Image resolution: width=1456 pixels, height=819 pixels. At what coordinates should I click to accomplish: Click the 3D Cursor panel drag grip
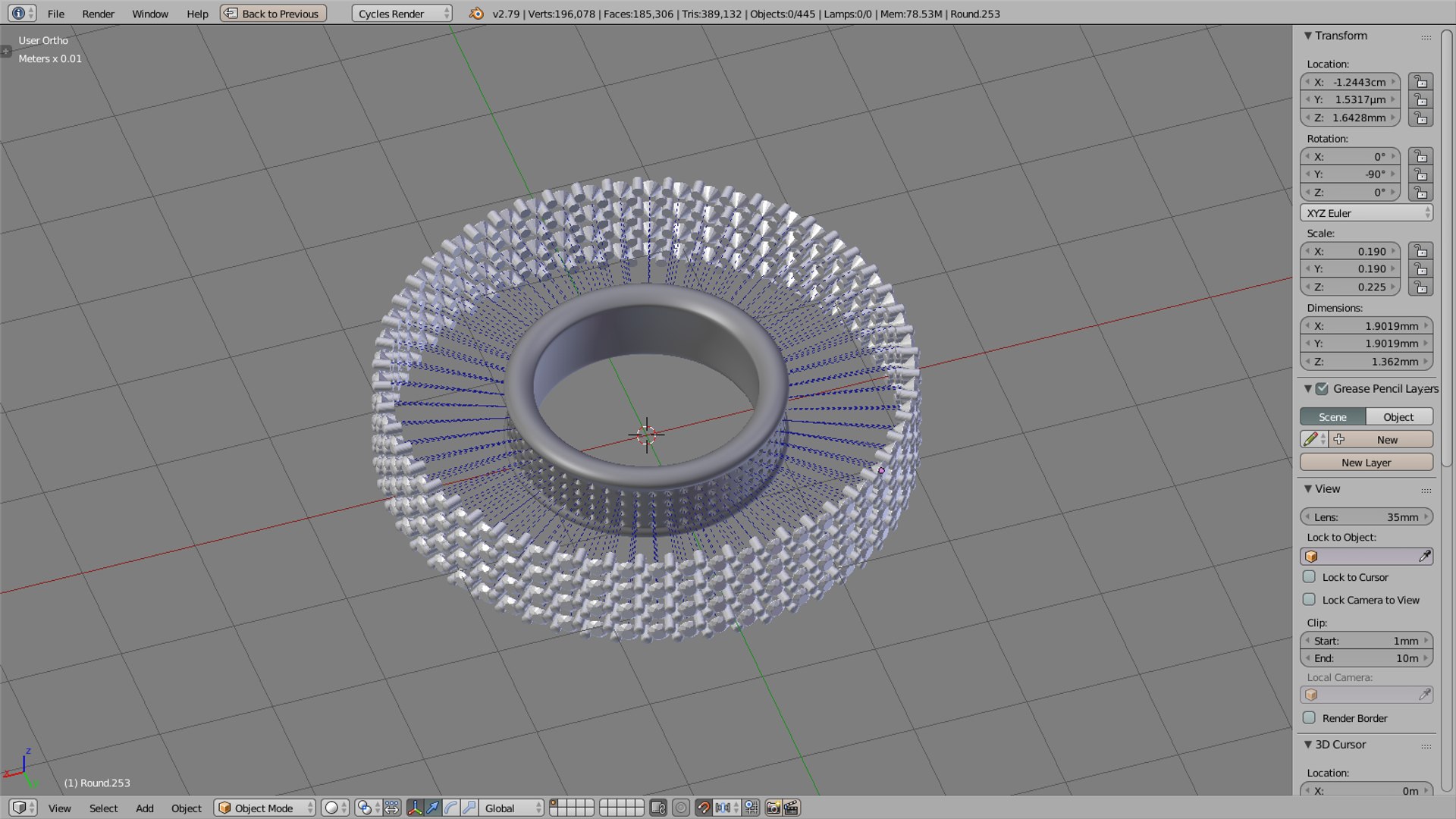click(x=1426, y=746)
